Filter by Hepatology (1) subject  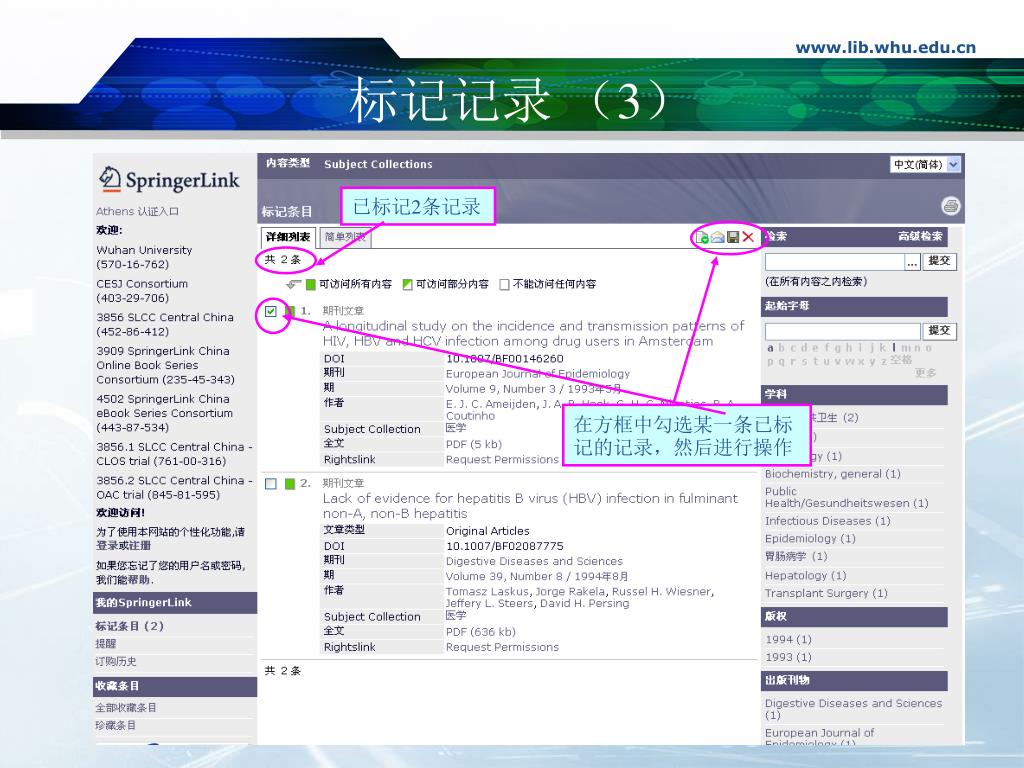[x=805, y=575]
